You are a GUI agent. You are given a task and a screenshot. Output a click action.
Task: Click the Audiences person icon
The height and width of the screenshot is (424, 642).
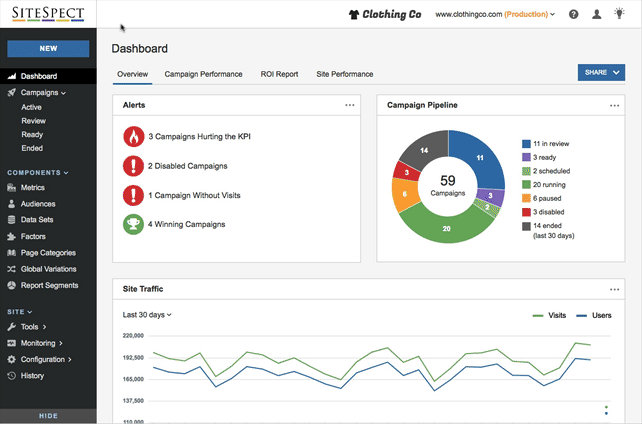tap(11, 204)
